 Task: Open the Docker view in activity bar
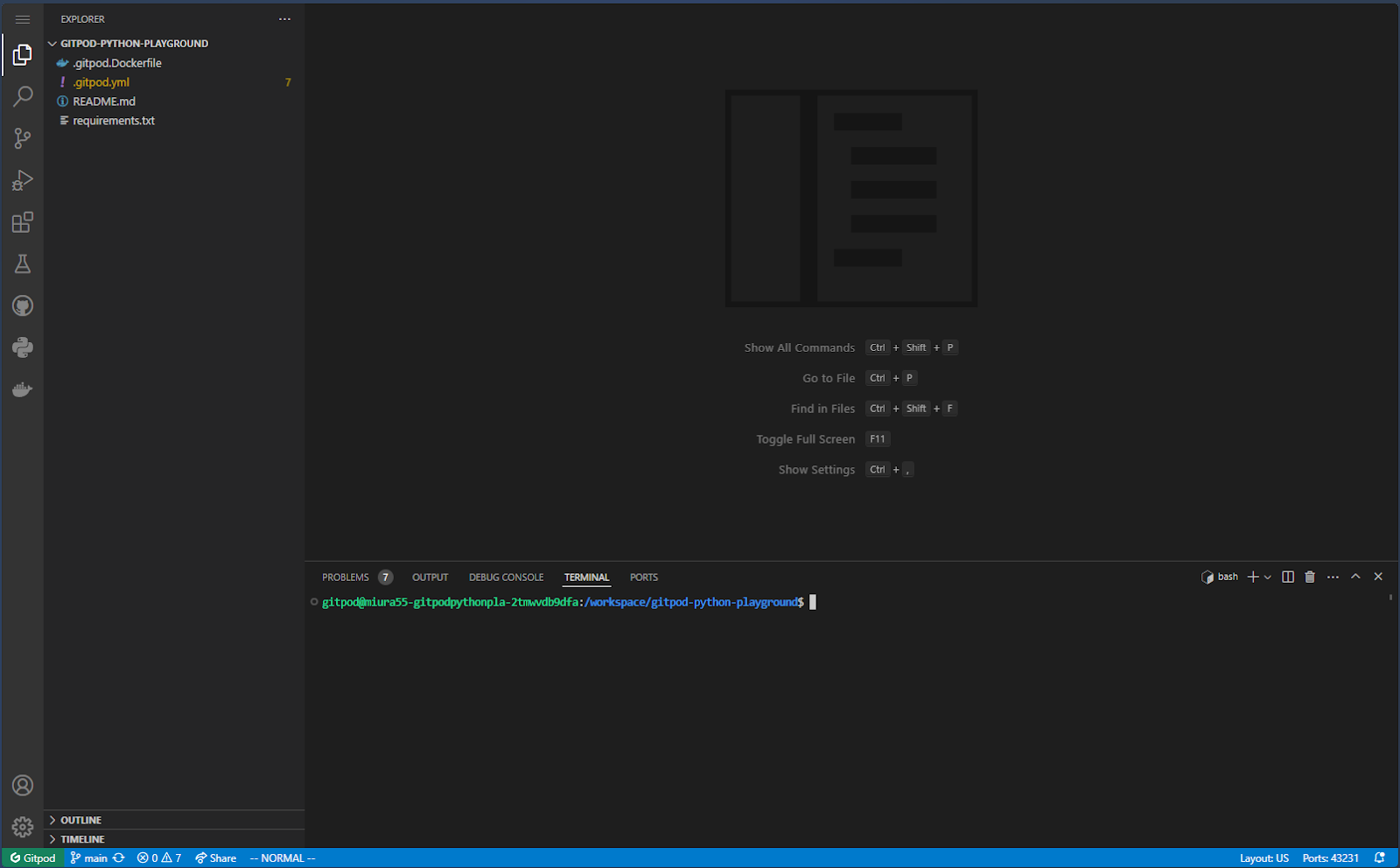point(23,390)
